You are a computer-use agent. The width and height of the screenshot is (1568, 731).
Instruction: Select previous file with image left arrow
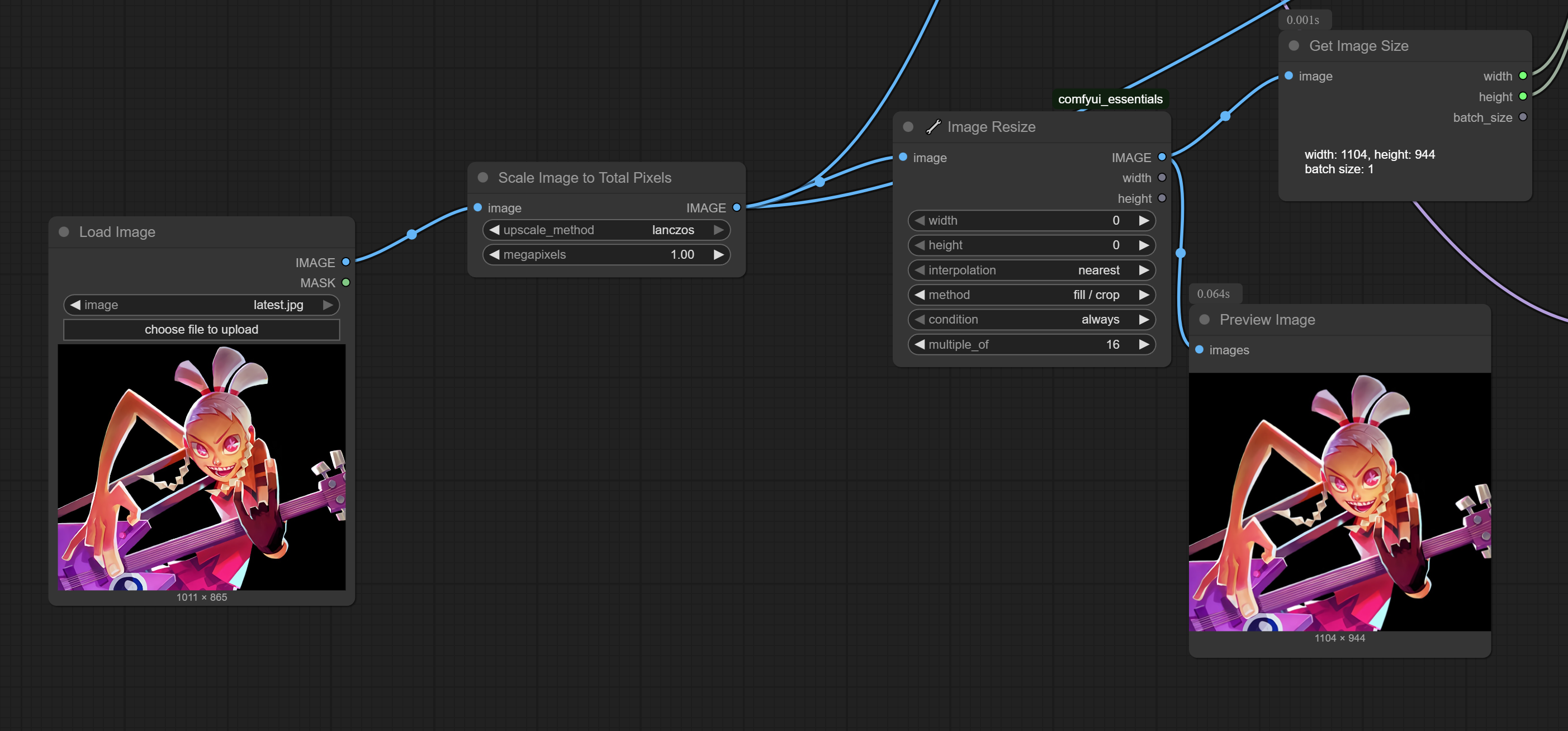pyautogui.click(x=75, y=305)
